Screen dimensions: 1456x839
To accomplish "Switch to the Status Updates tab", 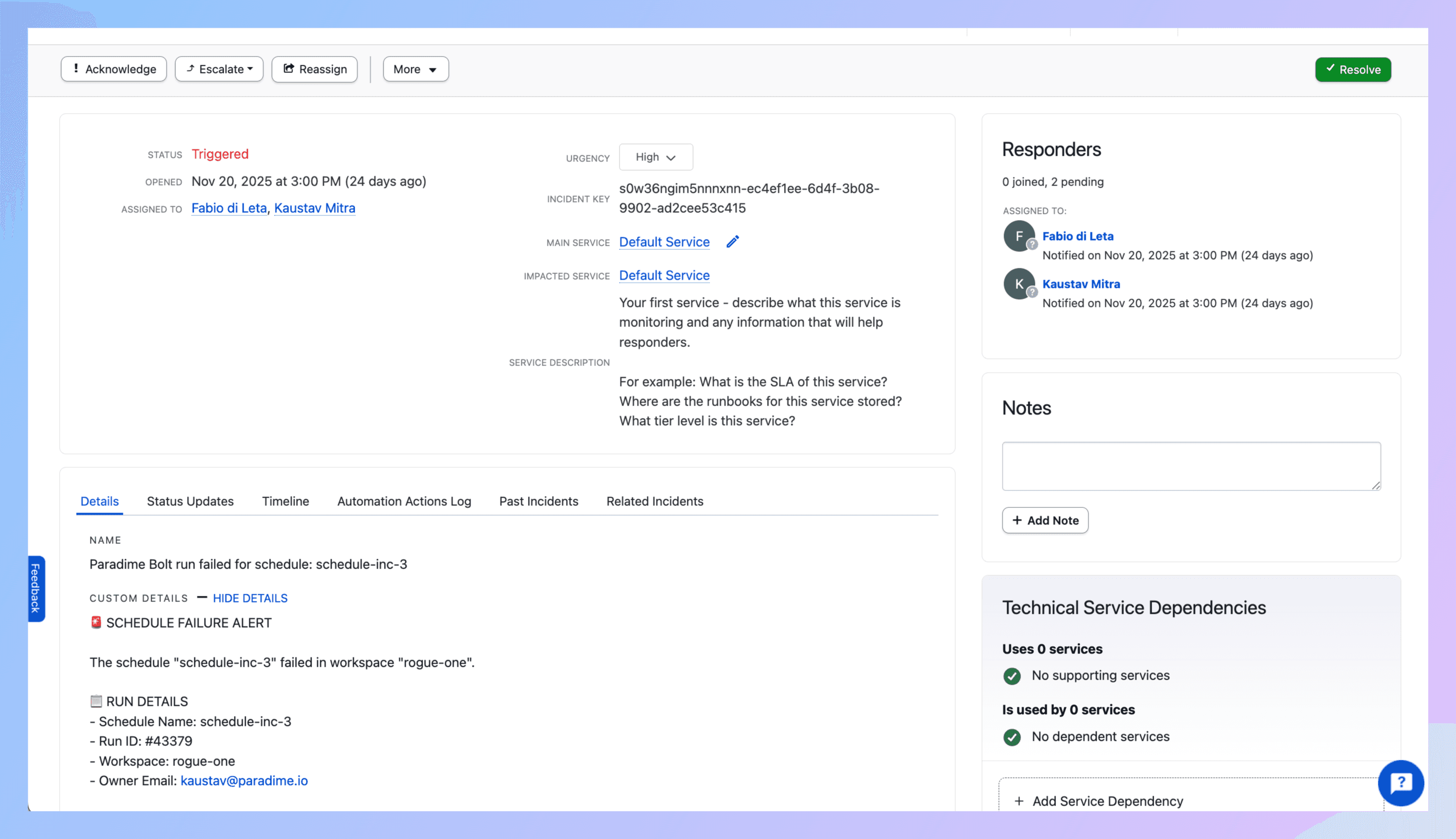I will pos(190,501).
